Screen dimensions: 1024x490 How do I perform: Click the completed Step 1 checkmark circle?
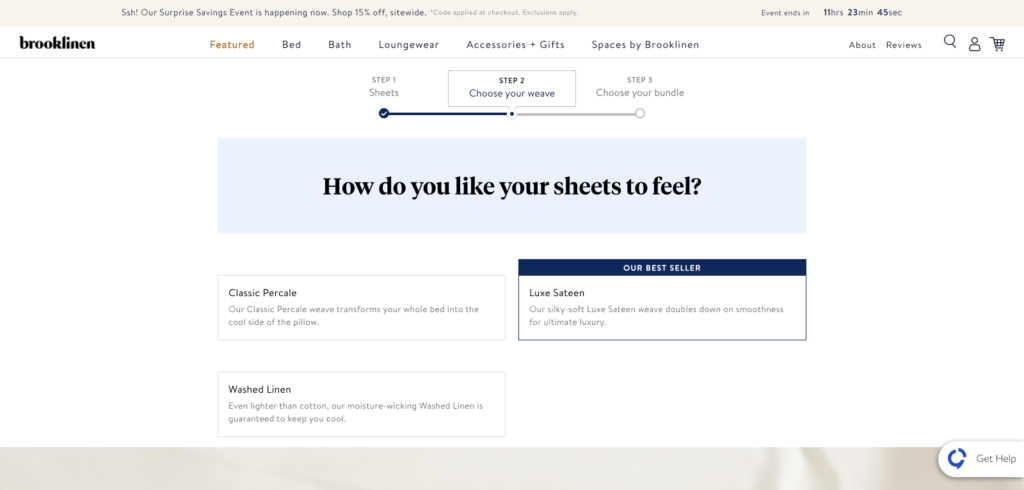click(384, 113)
